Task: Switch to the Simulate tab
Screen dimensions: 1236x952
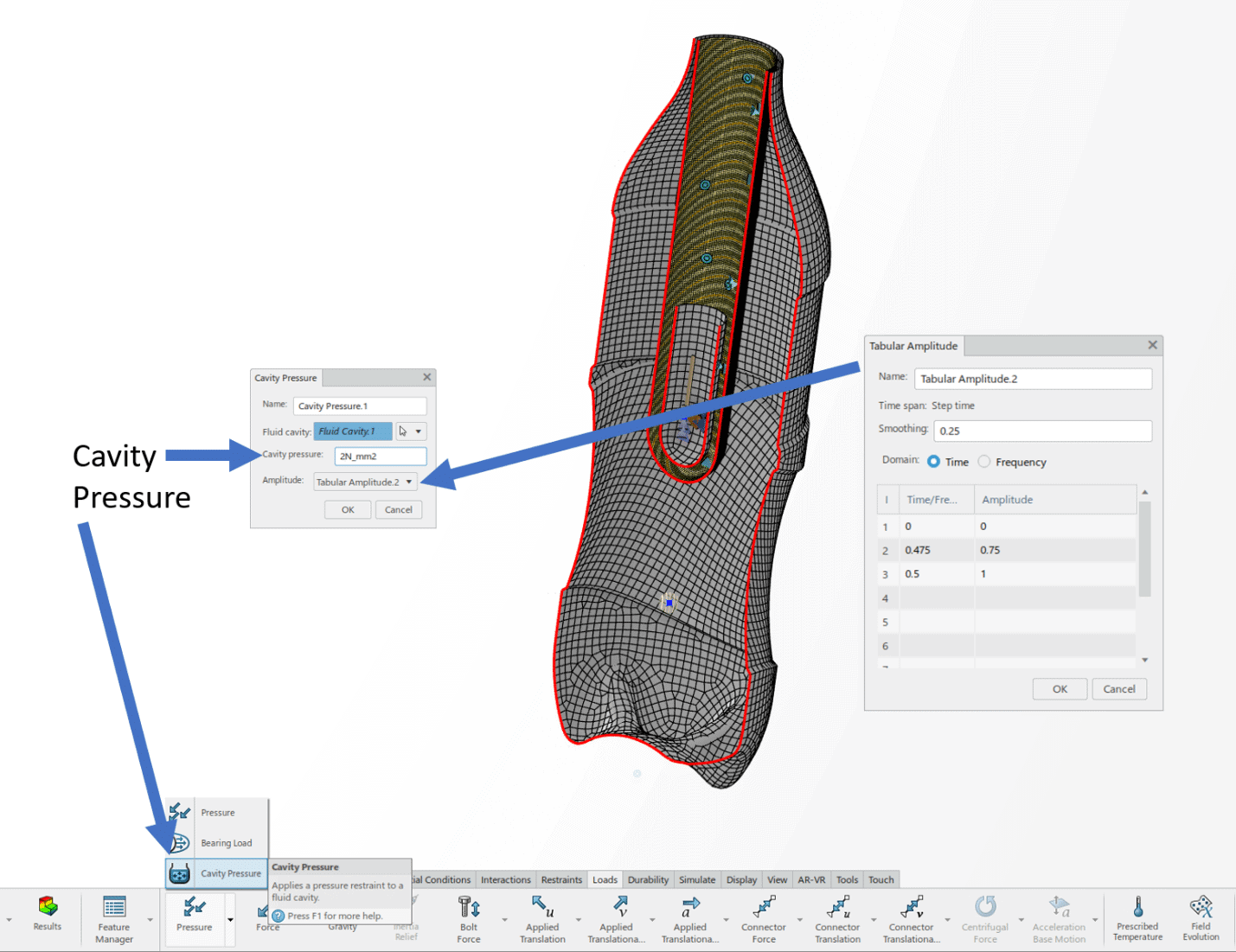Action: 697,880
